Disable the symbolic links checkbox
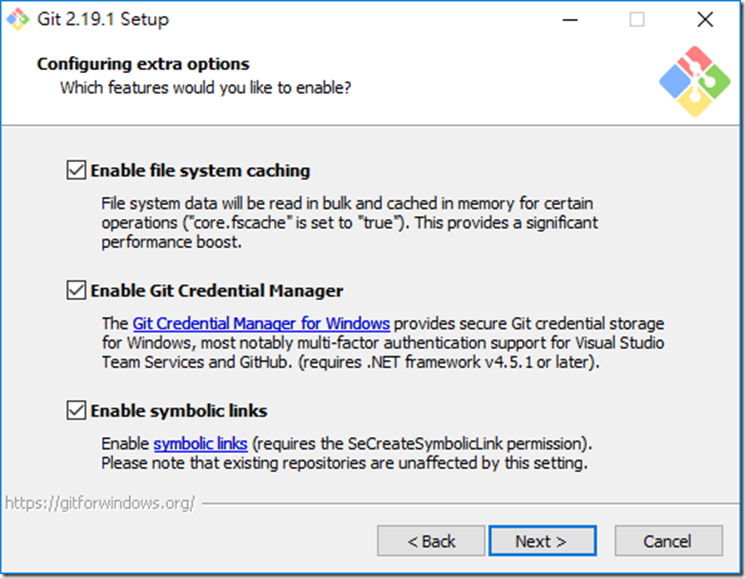The height and width of the screenshot is (578, 745). (x=76, y=410)
